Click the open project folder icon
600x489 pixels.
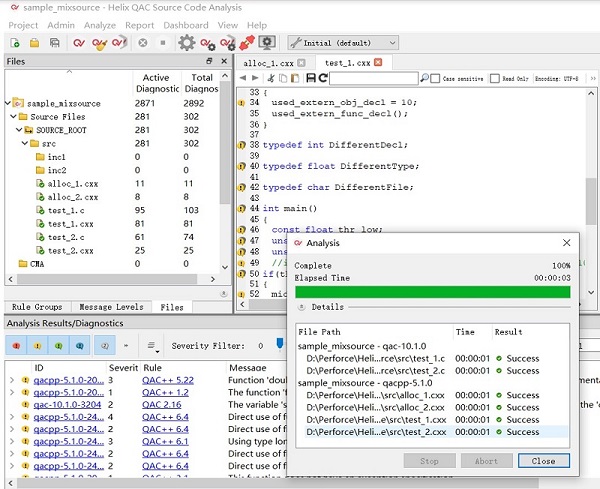tap(34, 43)
